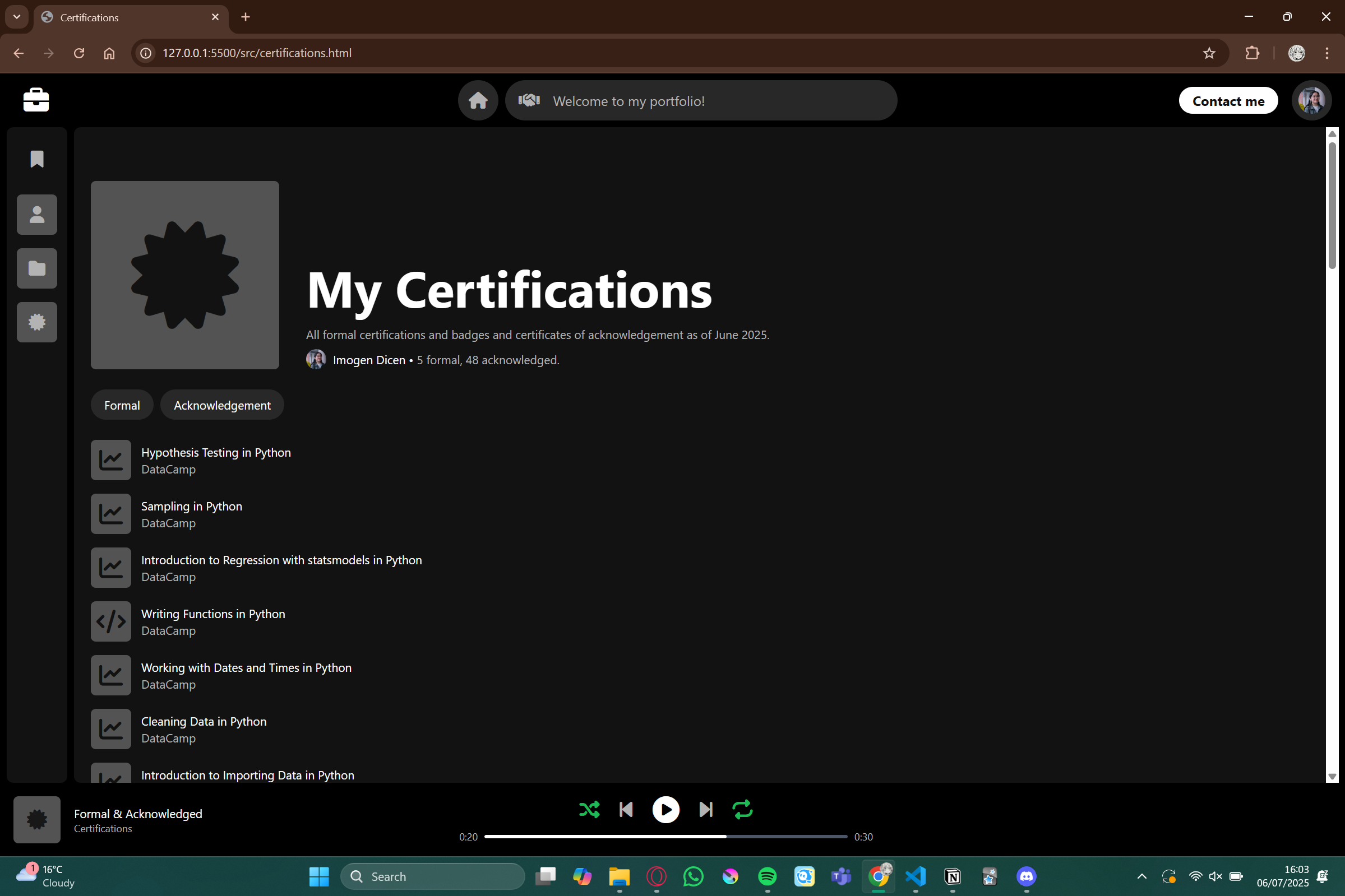The image size is (1345, 896).
Task: Filter by the Acknowledgement tab
Action: pos(222,405)
